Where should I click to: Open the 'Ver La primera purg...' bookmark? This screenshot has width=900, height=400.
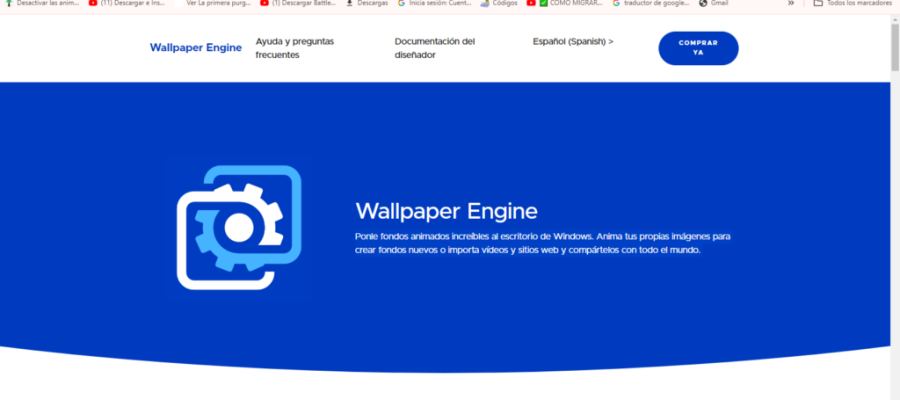click(215, 4)
